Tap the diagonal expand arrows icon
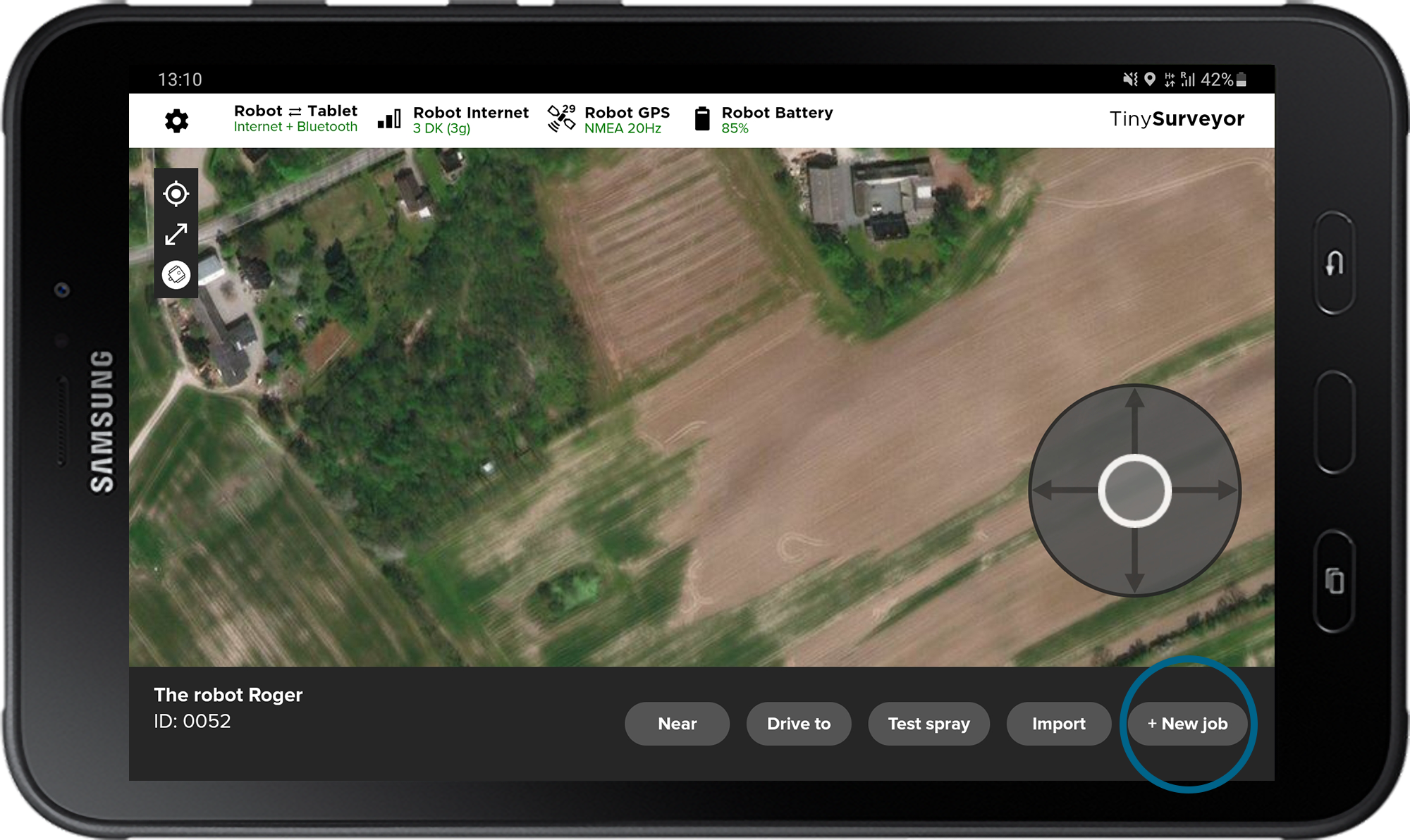The width and height of the screenshot is (1410, 840). (176, 234)
